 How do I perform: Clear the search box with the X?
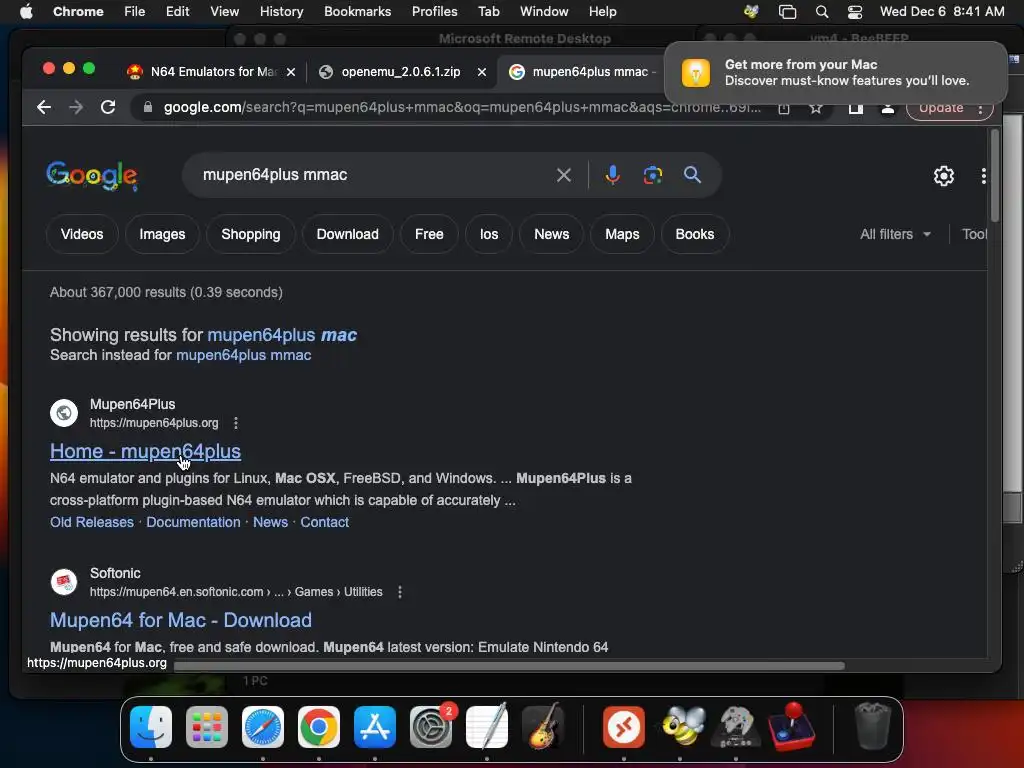[564, 175]
